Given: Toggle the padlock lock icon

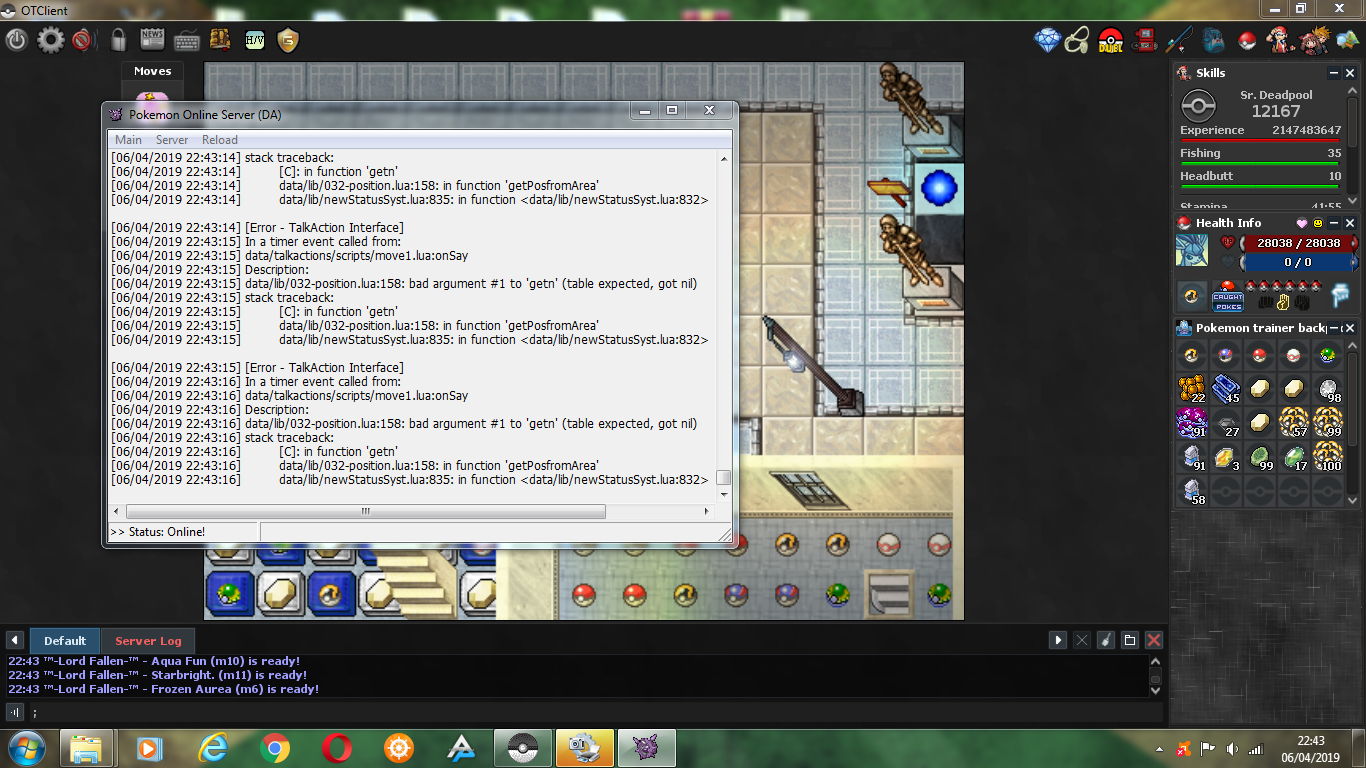Looking at the screenshot, I should pyautogui.click(x=118, y=40).
